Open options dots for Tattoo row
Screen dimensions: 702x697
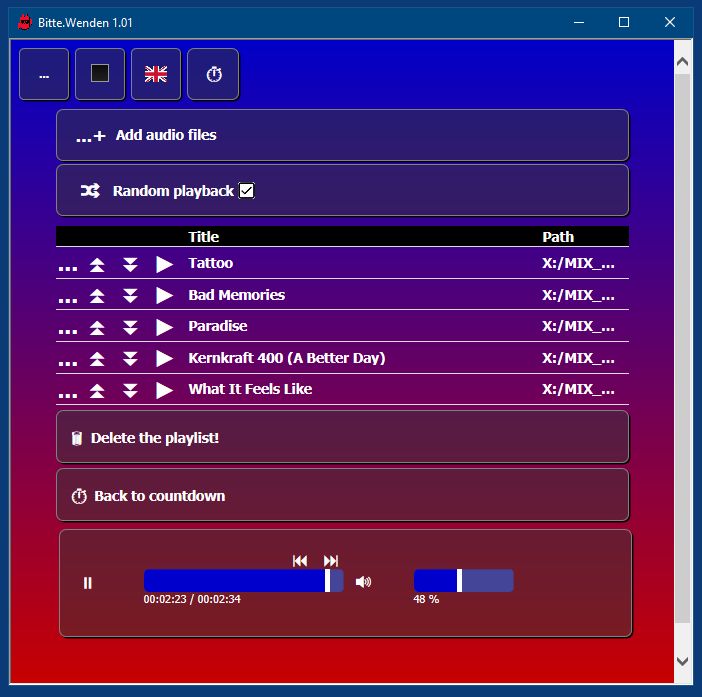[68, 268]
